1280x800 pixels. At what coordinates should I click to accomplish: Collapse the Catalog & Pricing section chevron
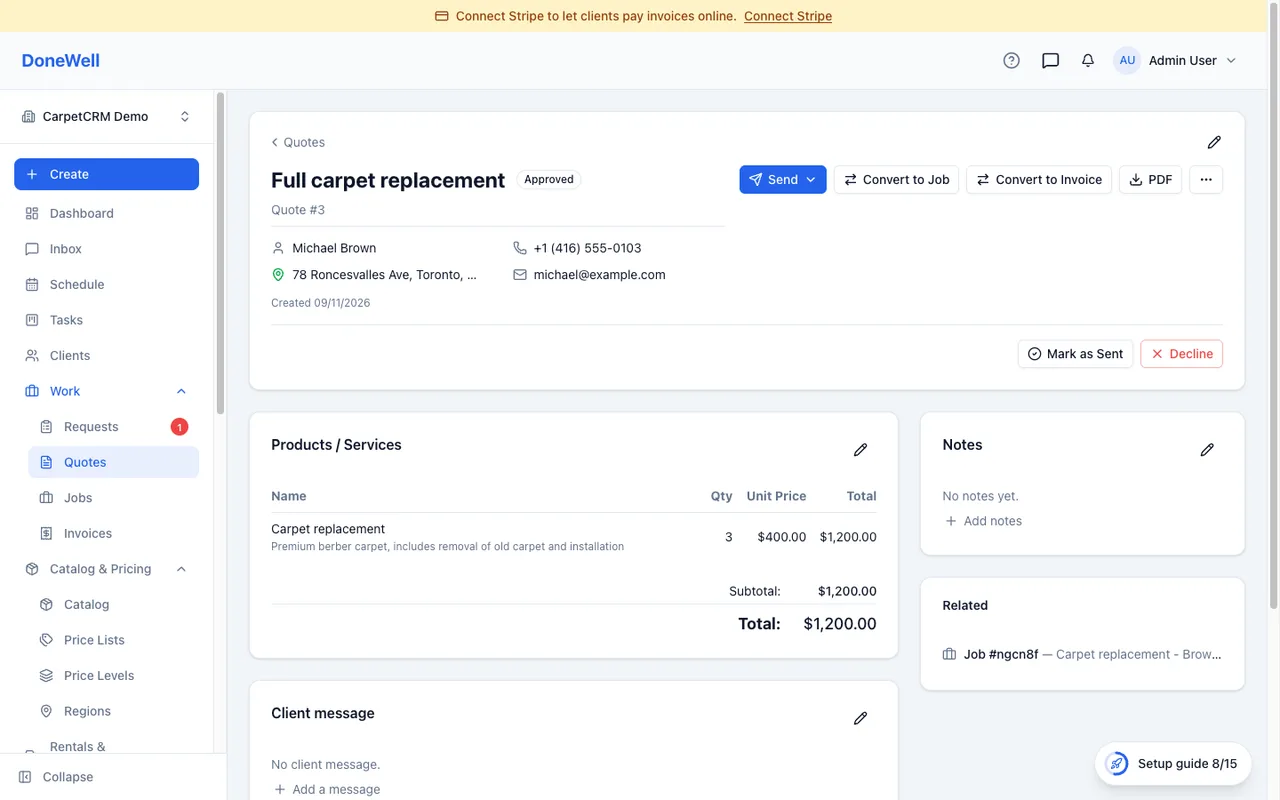[x=181, y=569]
